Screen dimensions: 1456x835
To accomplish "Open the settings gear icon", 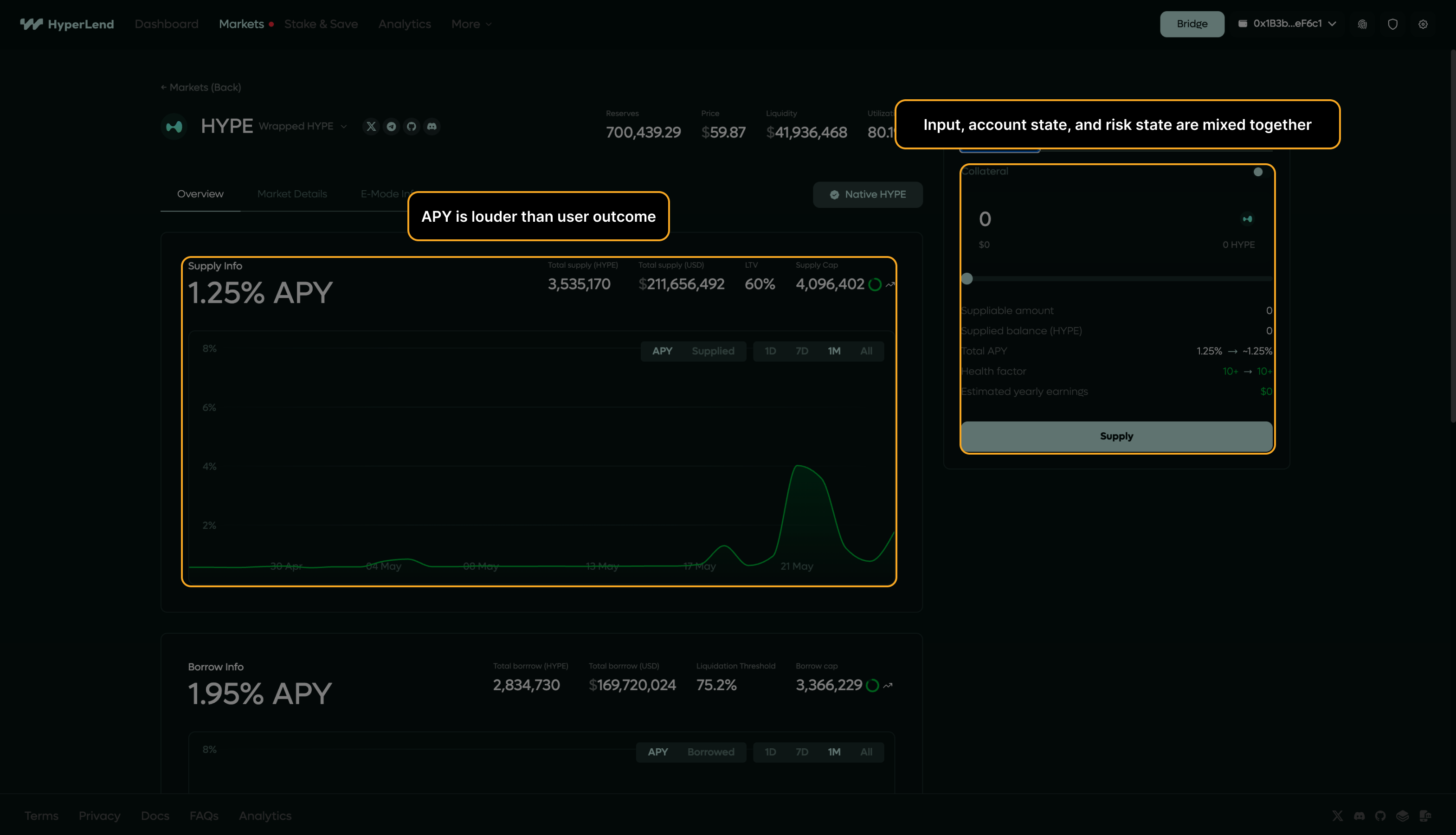I will (x=1424, y=24).
